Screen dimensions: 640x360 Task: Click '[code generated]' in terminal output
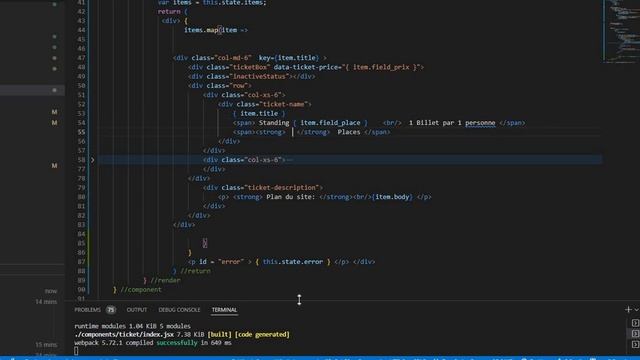click(262, 335)
